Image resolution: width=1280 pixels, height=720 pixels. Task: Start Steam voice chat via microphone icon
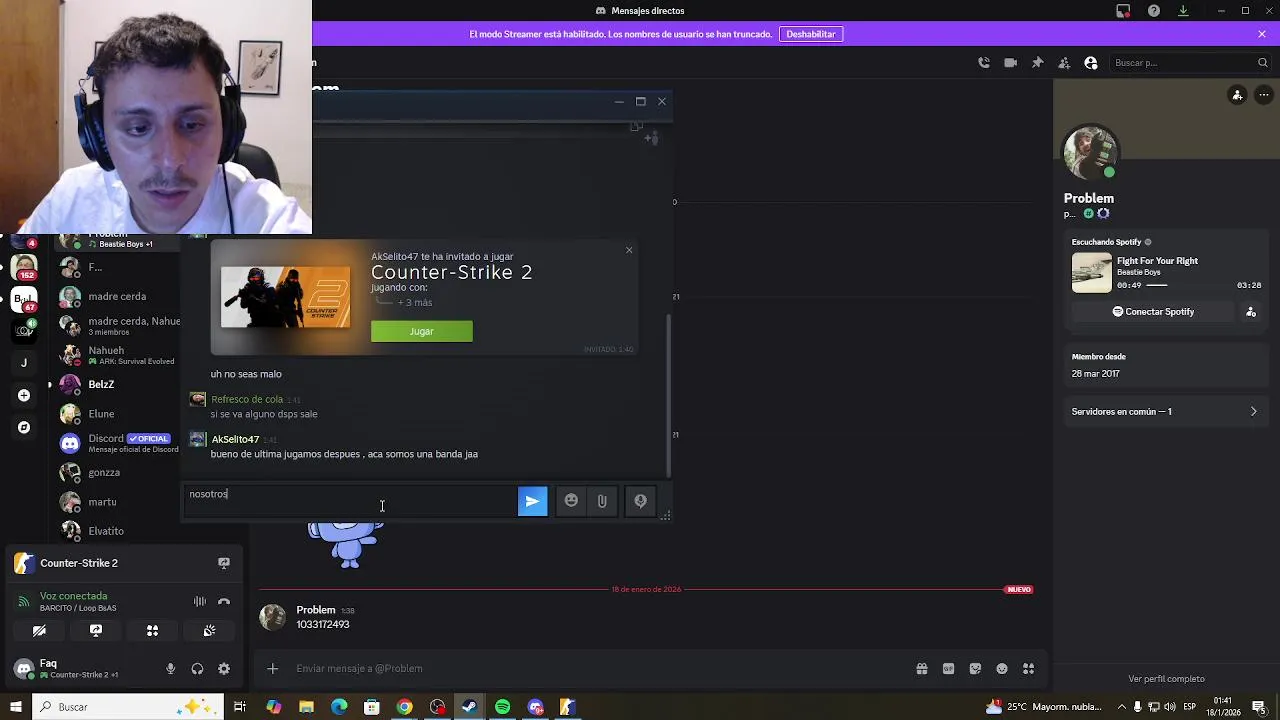[640, 501]
